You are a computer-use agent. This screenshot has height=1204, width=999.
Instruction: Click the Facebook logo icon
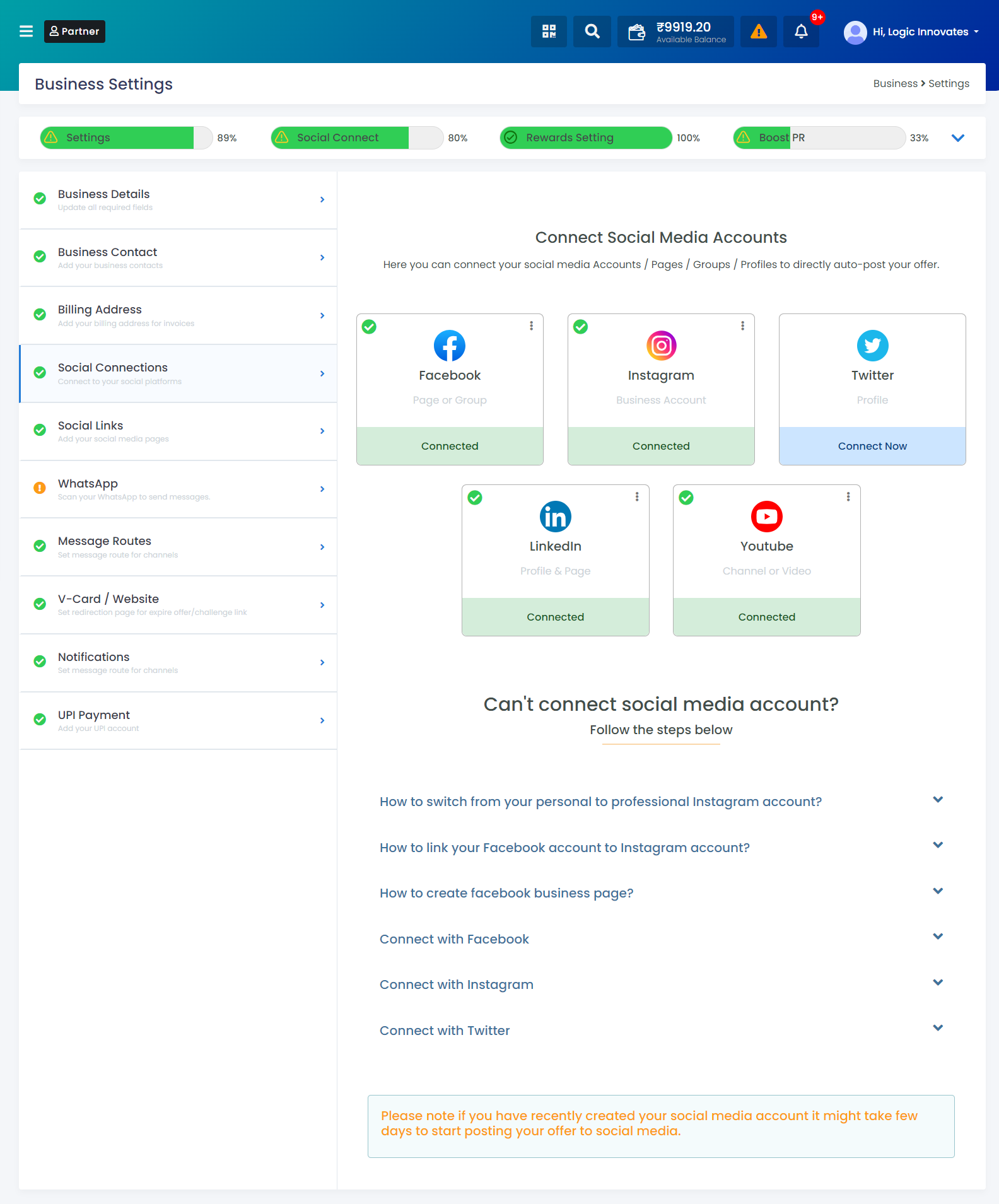(450, 346)
